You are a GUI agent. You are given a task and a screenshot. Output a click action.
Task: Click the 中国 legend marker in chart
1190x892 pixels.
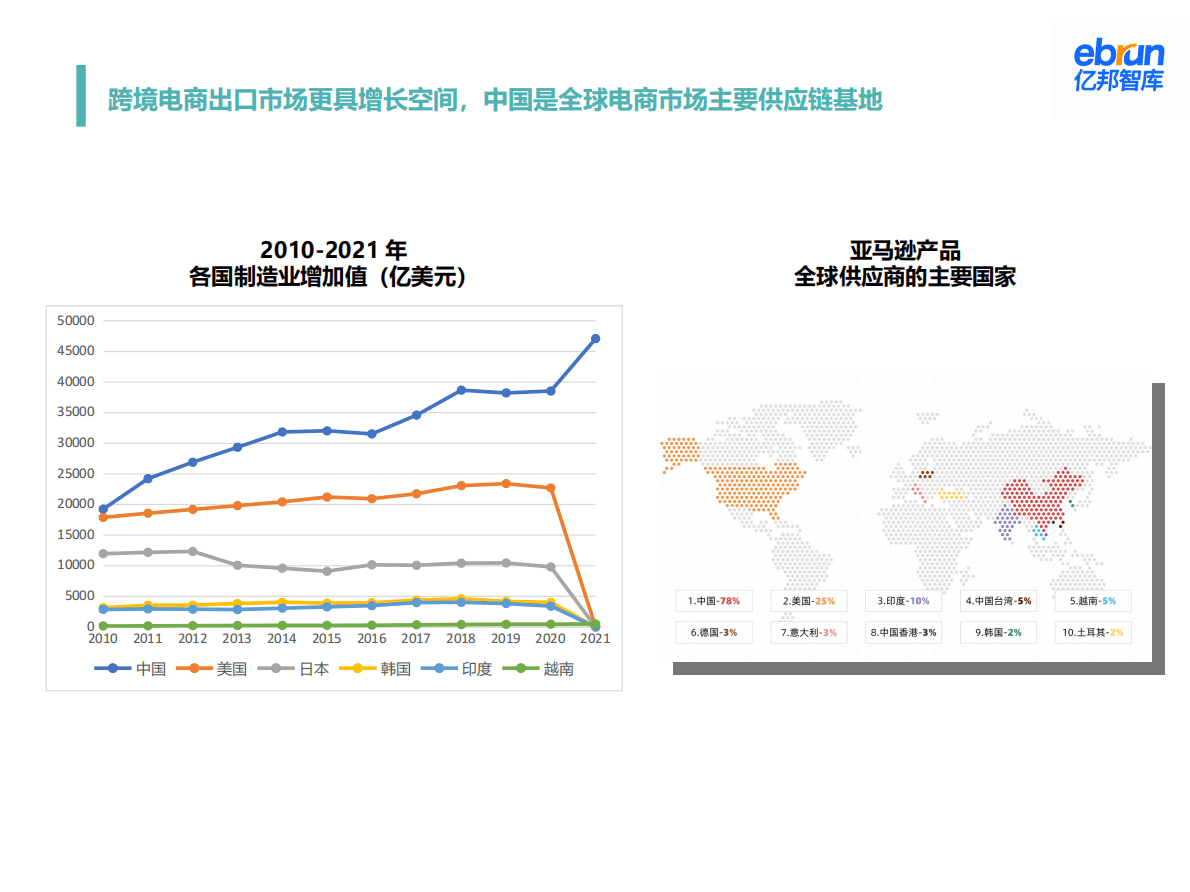pos(114,669)
